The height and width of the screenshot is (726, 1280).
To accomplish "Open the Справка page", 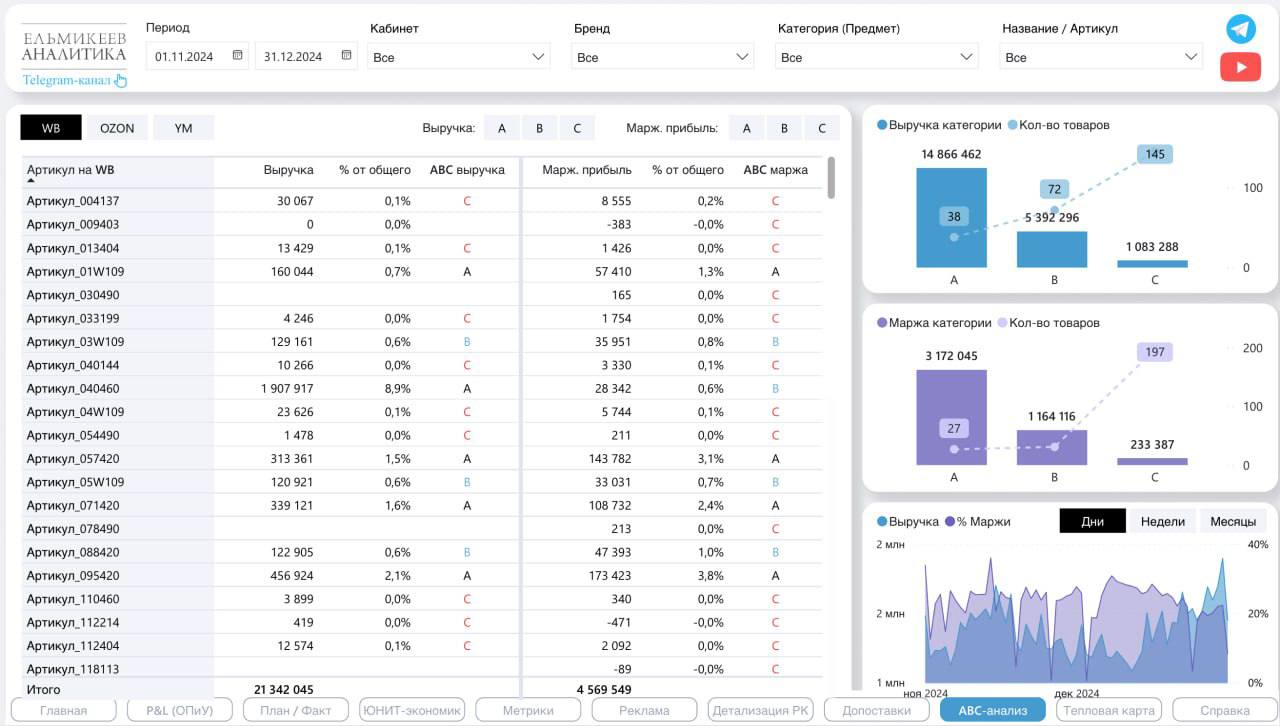I will (1225, 710).
